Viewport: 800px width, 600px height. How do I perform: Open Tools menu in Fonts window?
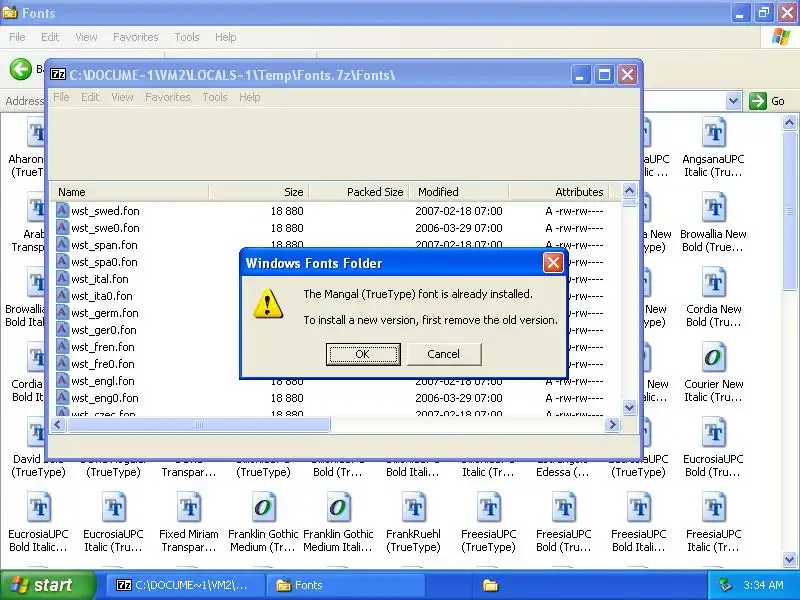pos(187,37)
